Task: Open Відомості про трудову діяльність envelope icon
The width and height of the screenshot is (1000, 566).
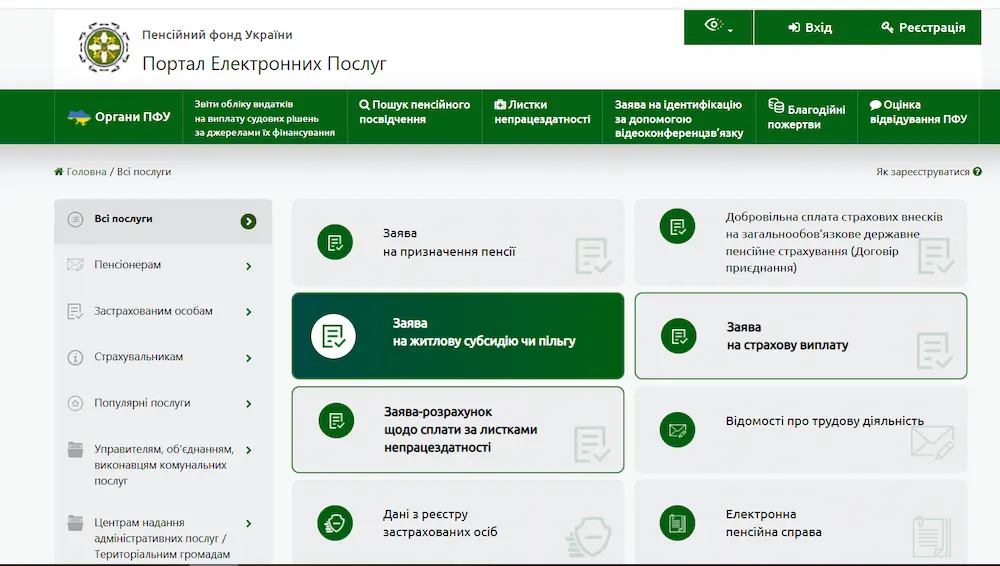Action: click(x=677, y=430)
